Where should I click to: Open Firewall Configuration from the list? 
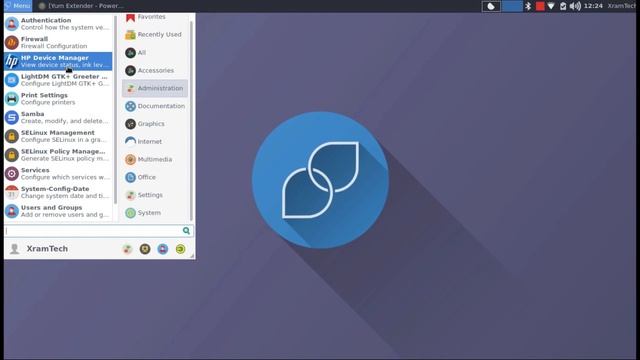click(x=58, y=42)
